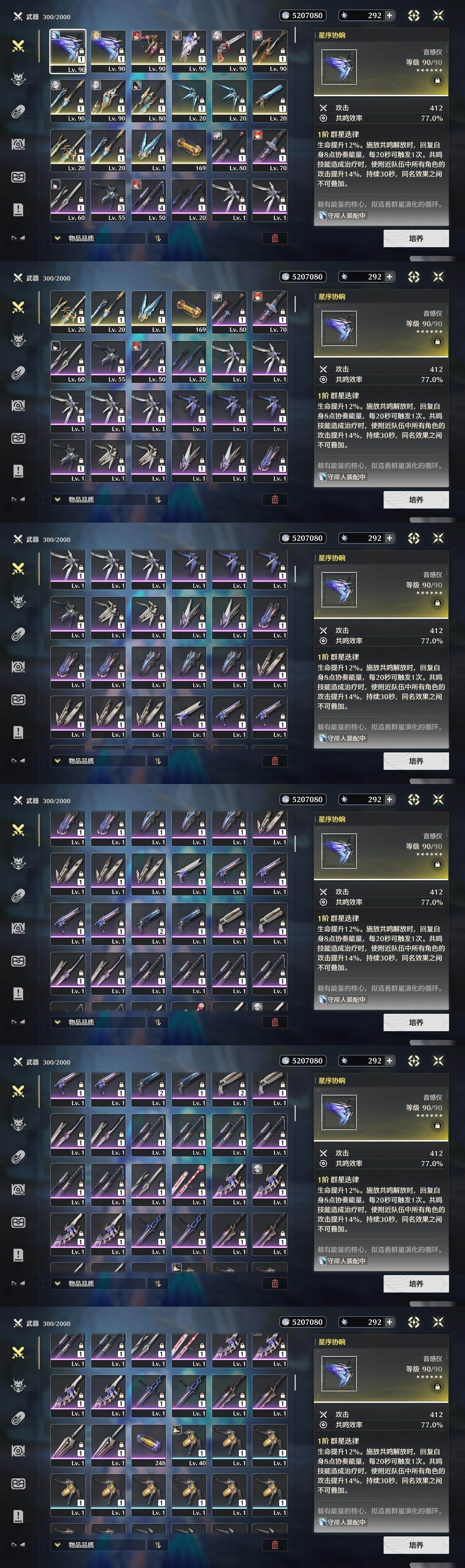Click the plus button beside 292 in topmost header
This screenshot has height=1568, width=465.
(x=389, y=15)
